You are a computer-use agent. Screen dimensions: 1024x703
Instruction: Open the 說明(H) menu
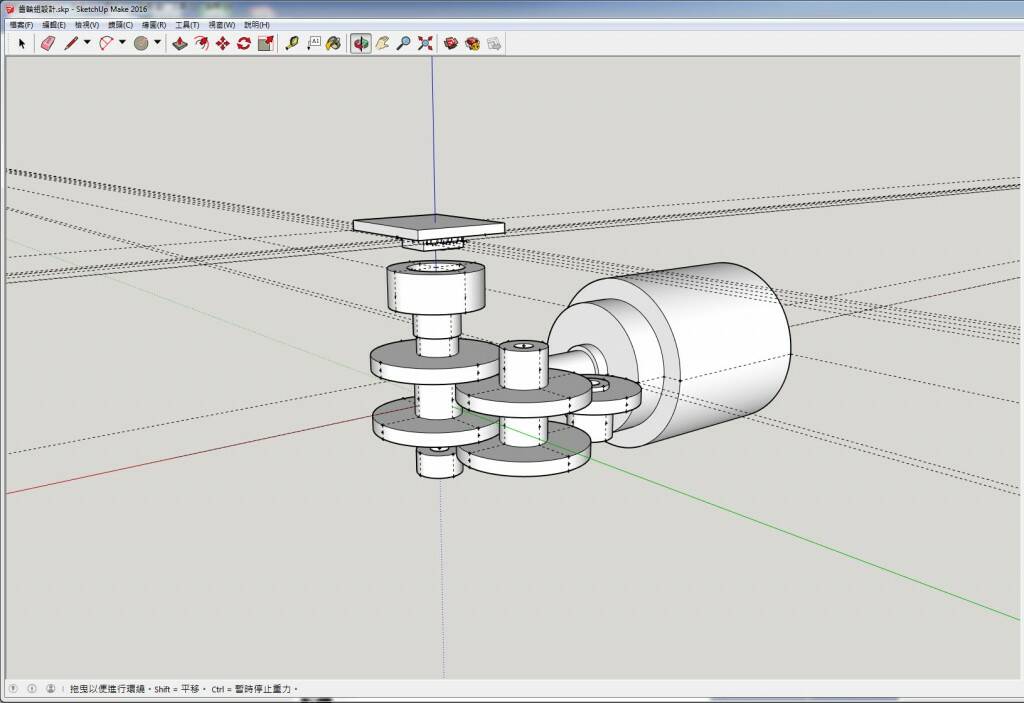(x=257, y=25)
